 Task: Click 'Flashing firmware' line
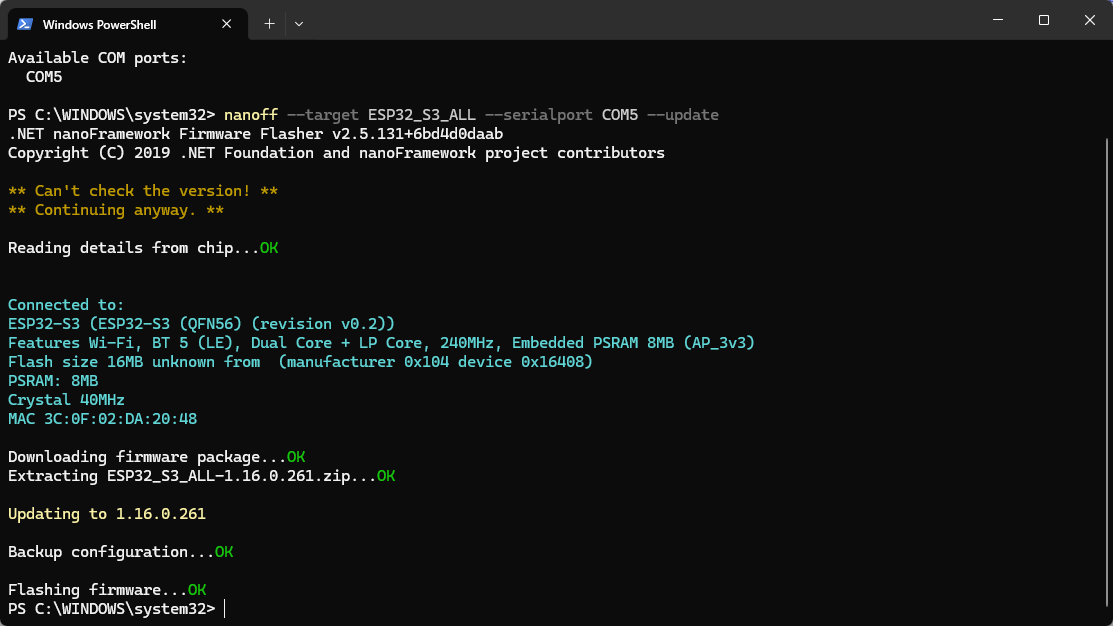(106, 590)
